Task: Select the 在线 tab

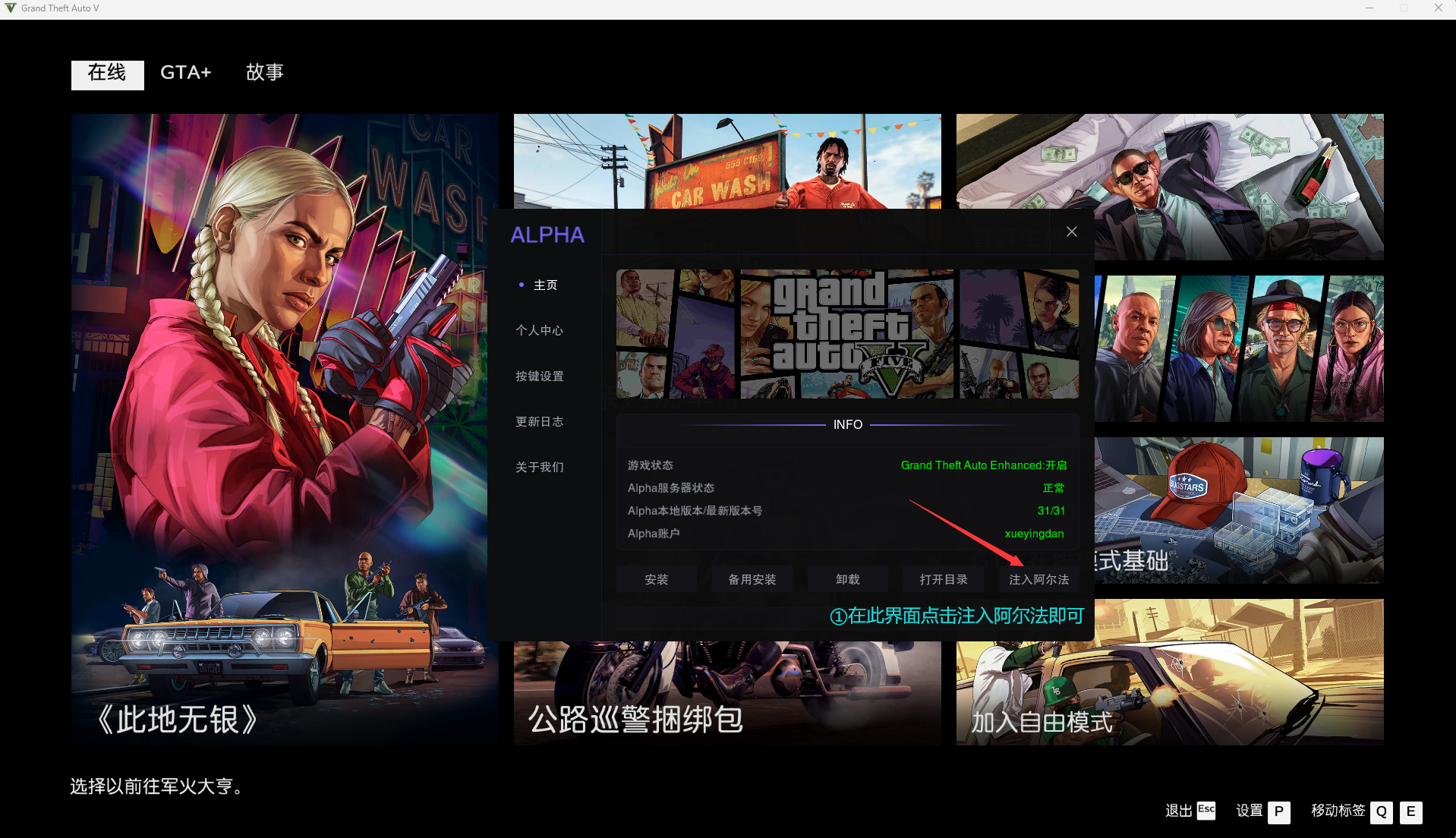Action: coord(107,74)
